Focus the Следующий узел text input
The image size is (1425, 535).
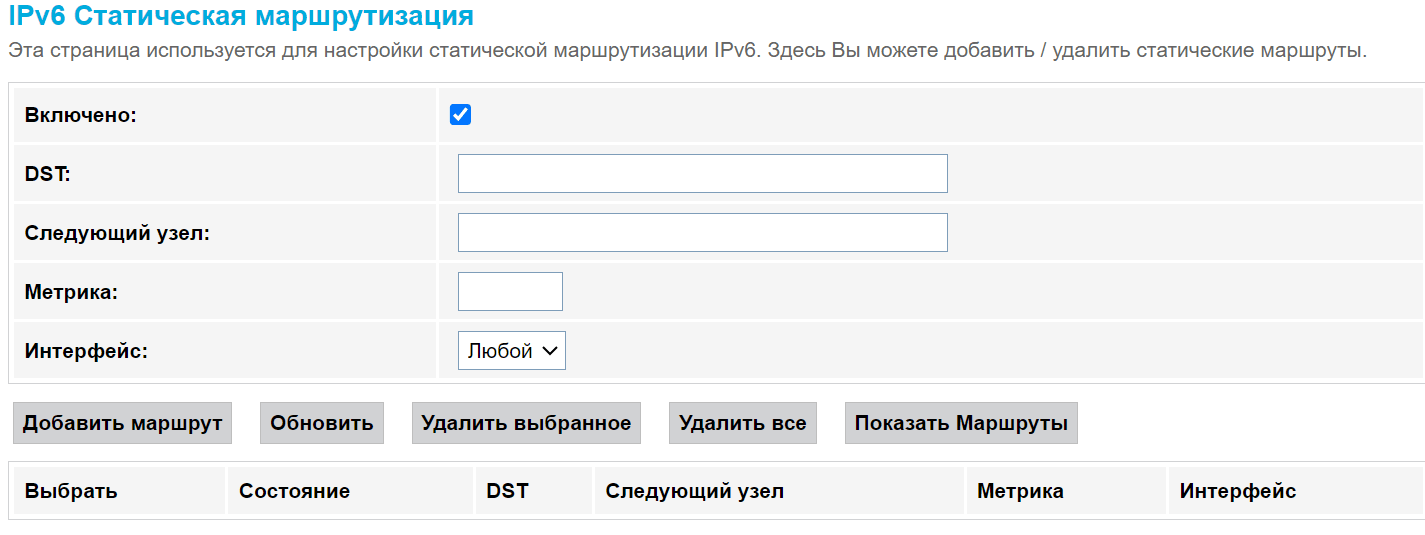pyautogui.click(x=702, y=232)
